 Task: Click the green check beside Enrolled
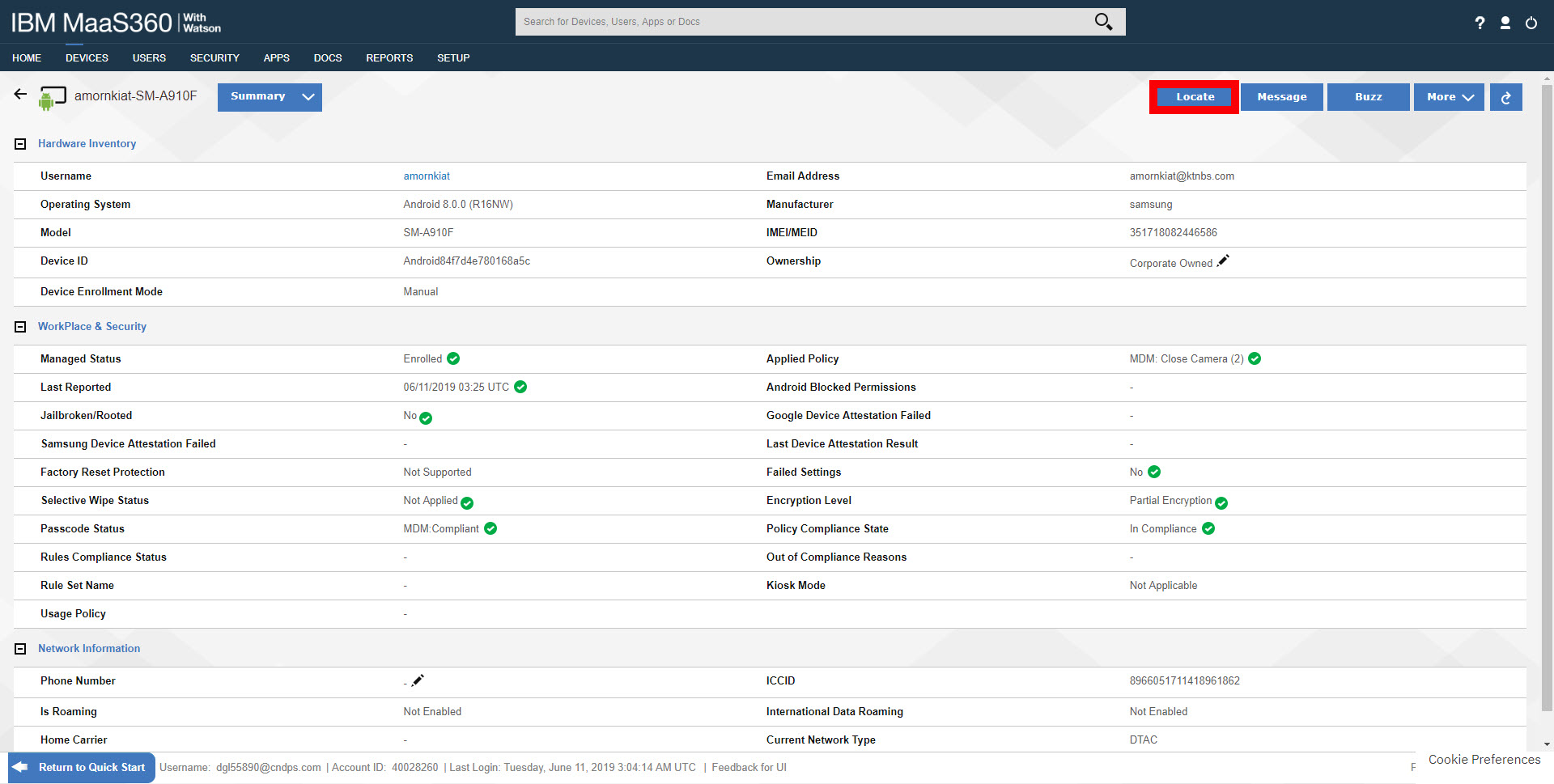click(453, 358)
